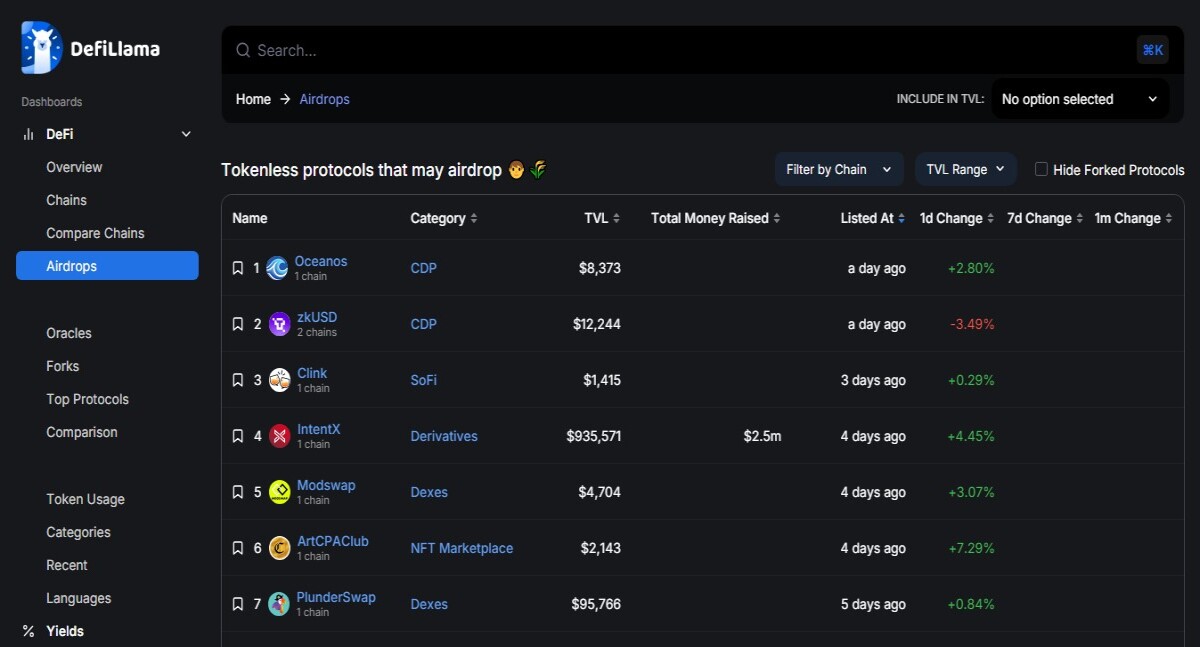Click the DefiLlama logo icon

[x=42, y=48]
